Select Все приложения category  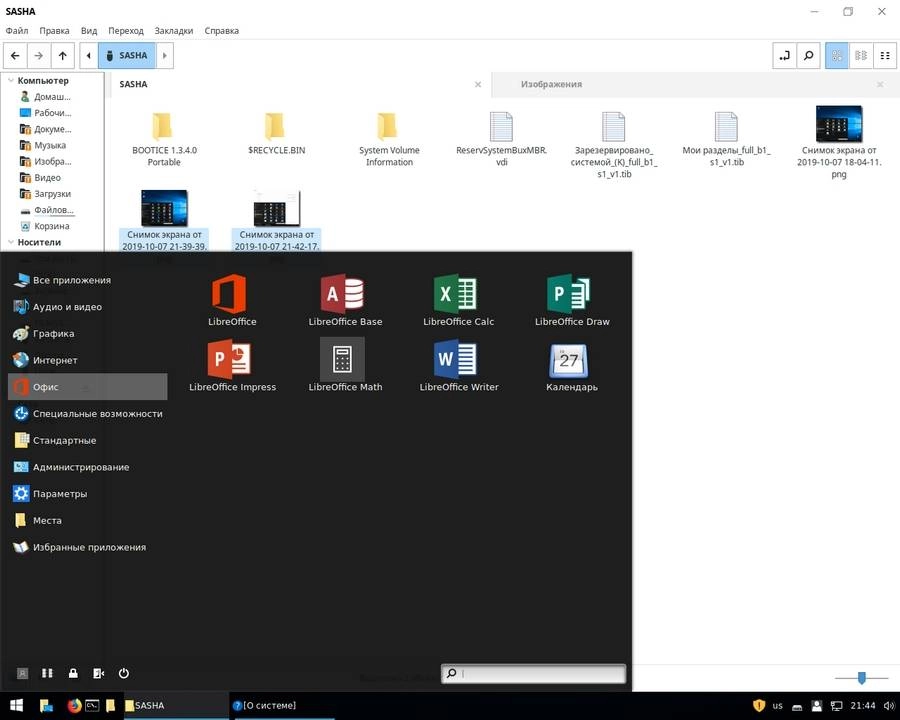tap(88, 280)
